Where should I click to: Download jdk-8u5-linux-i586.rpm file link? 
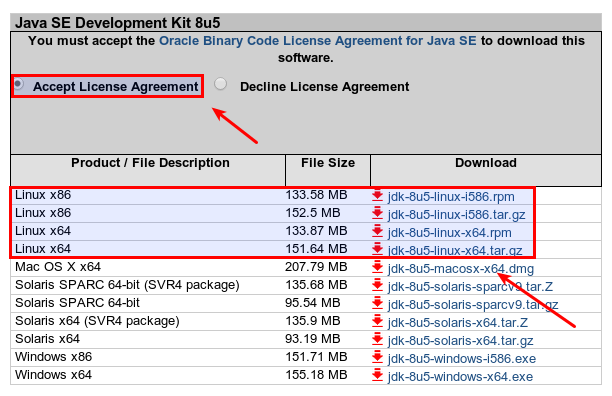(x=451, y=197)
